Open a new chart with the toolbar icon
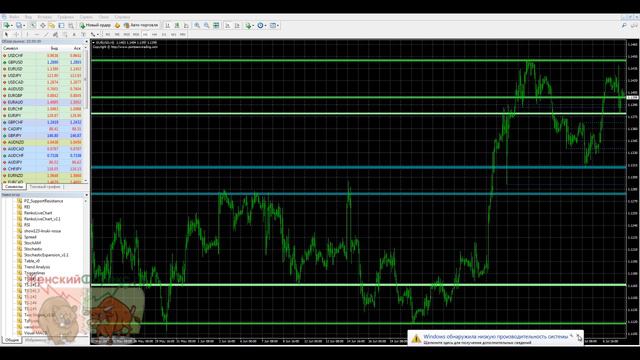The width and height of the screenshot is (640, 360). pos(6,25)
